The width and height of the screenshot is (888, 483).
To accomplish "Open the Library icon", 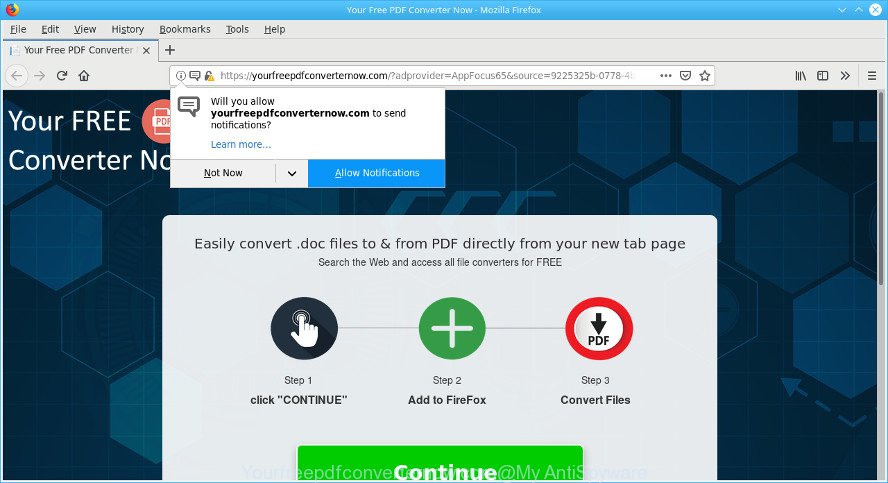I will point(801,75).
